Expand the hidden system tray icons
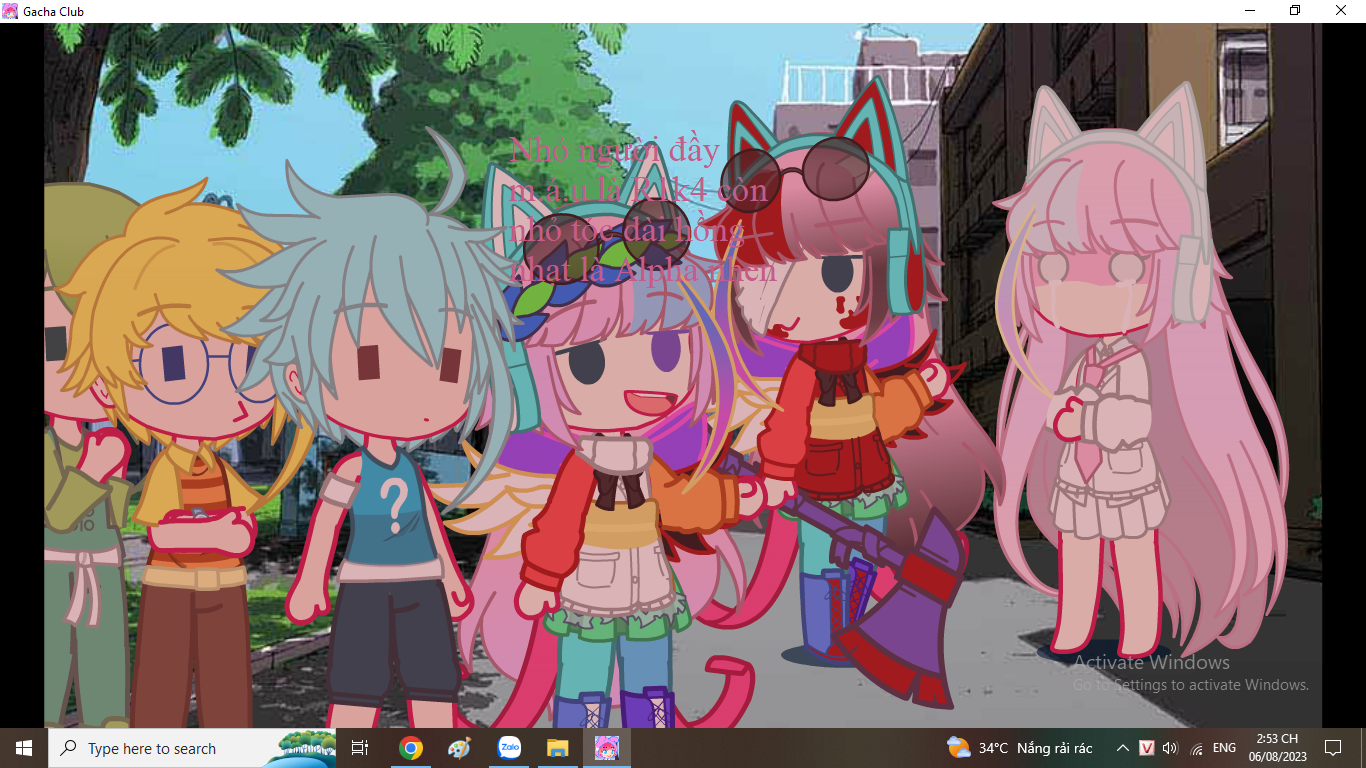1366x768 pixels. pos(1122,748)
